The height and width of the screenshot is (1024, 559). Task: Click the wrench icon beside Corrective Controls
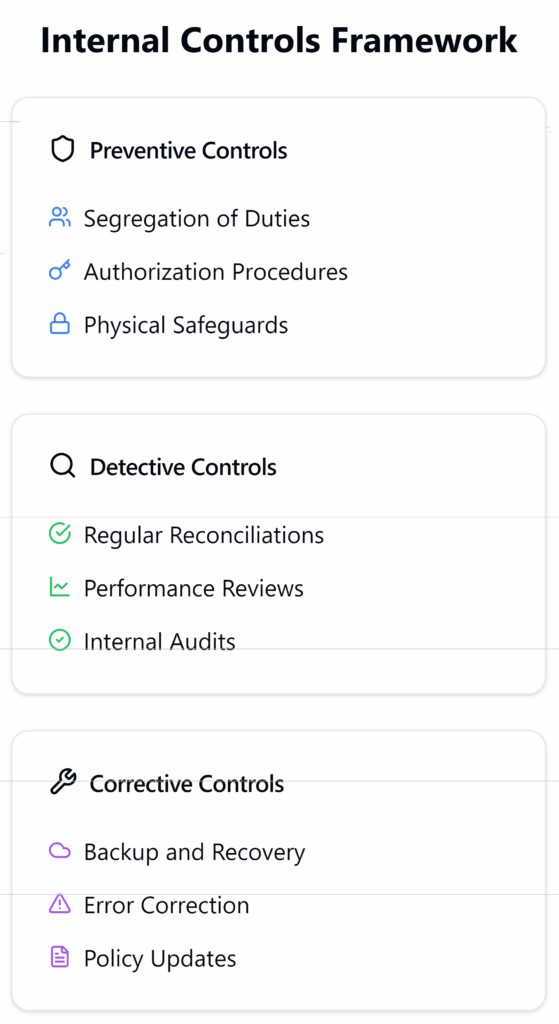point(63,782)
